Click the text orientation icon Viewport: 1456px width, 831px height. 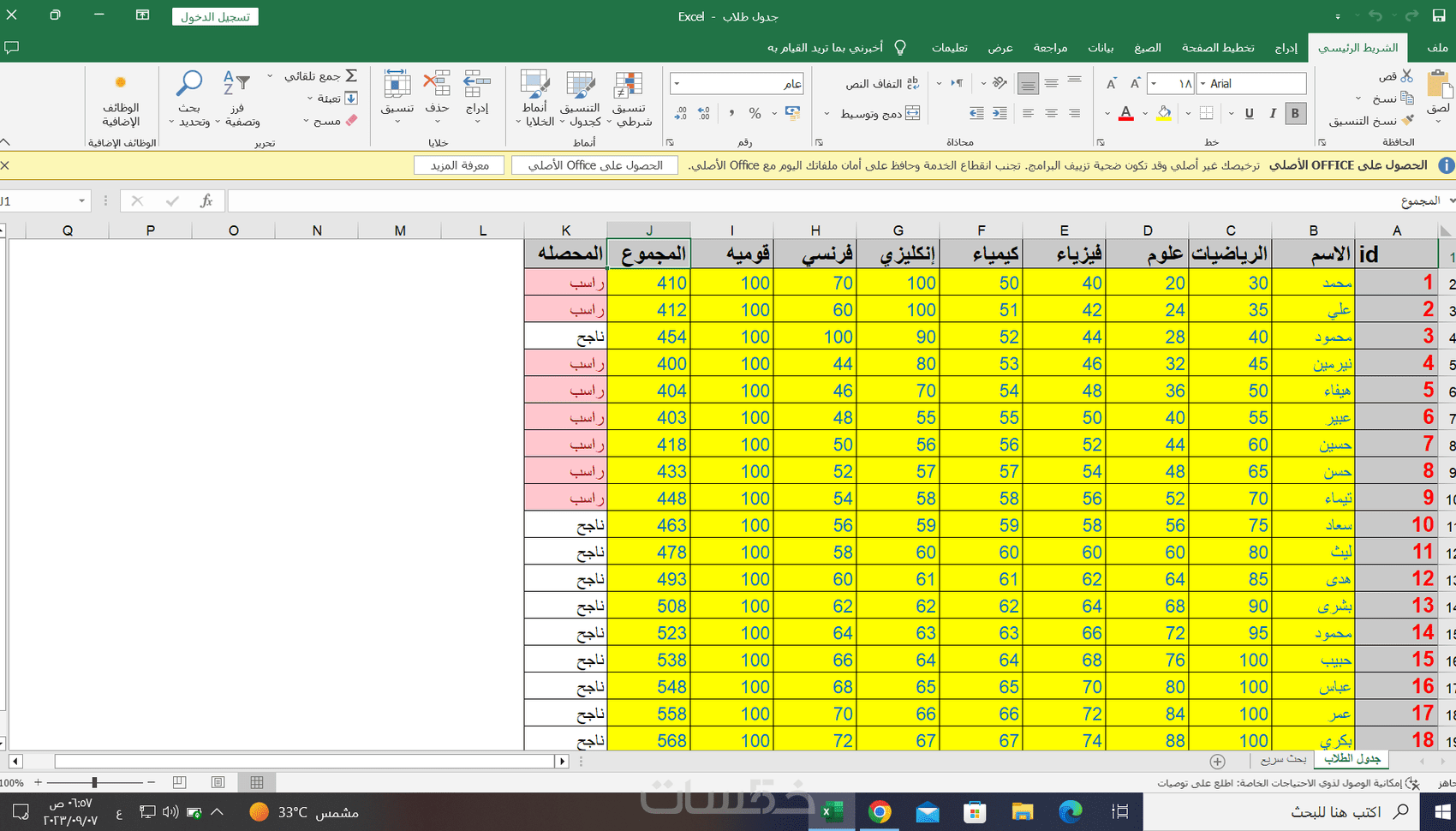tap(999, 83)
